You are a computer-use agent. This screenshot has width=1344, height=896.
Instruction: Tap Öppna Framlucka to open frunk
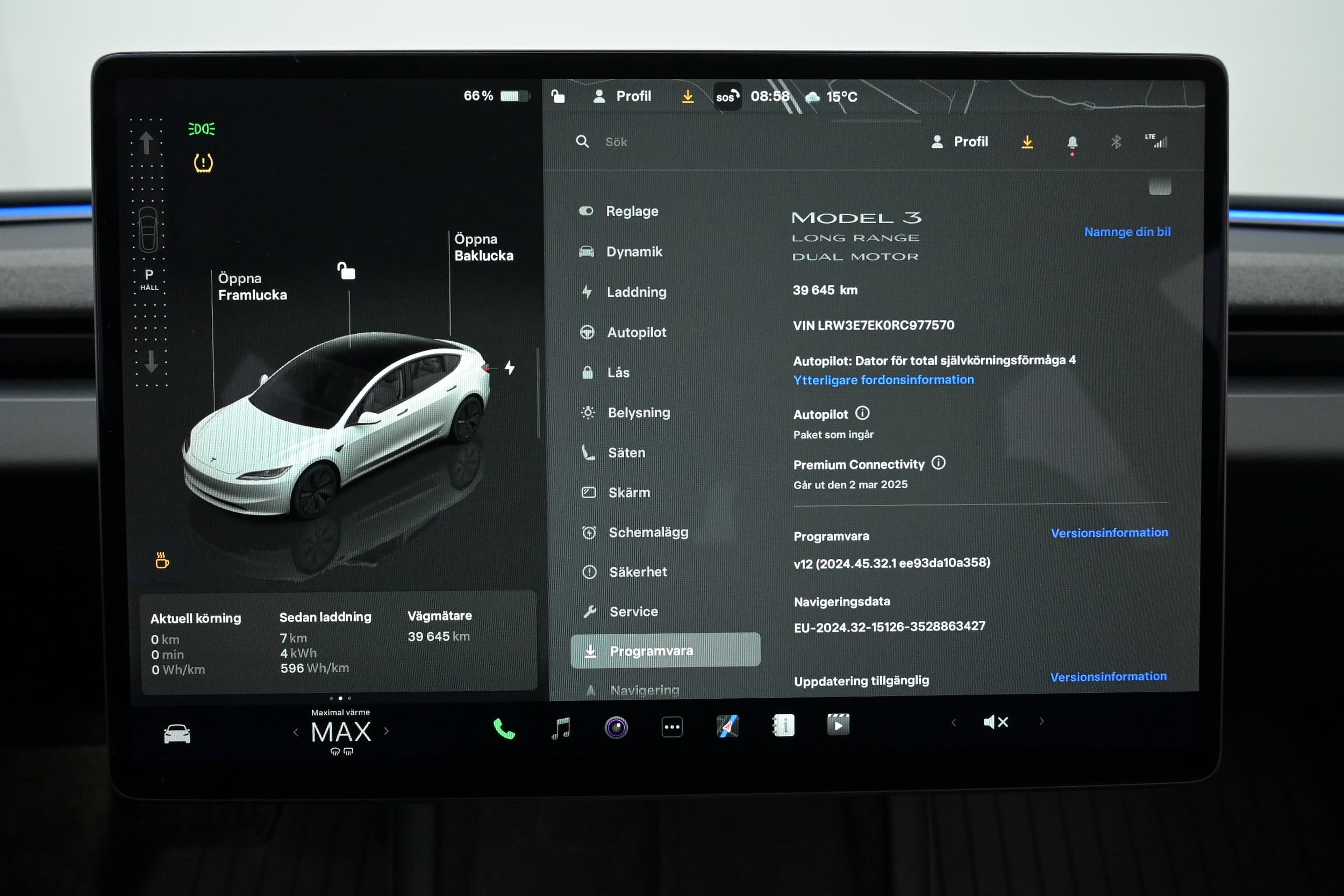(x=252, y=287)
